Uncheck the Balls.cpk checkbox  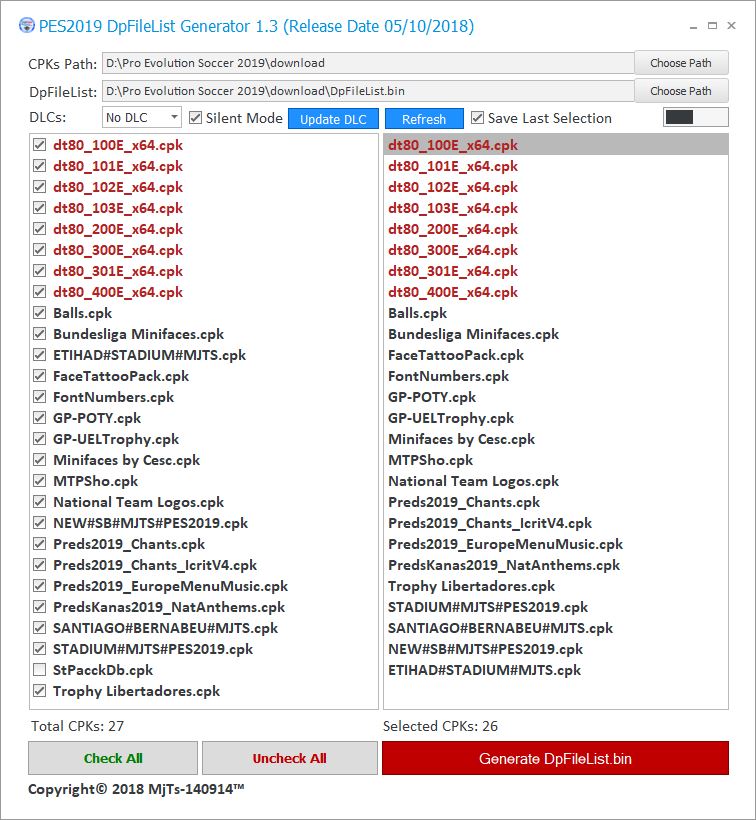39,313
